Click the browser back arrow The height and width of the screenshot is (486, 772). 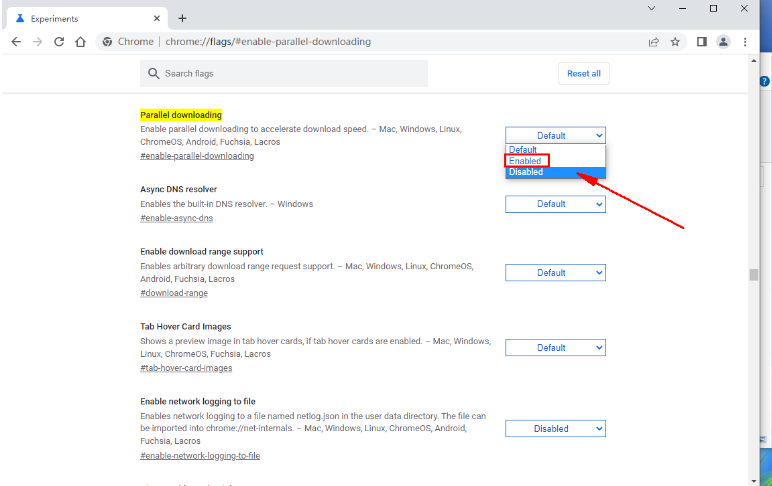click(x=15, y=42)
